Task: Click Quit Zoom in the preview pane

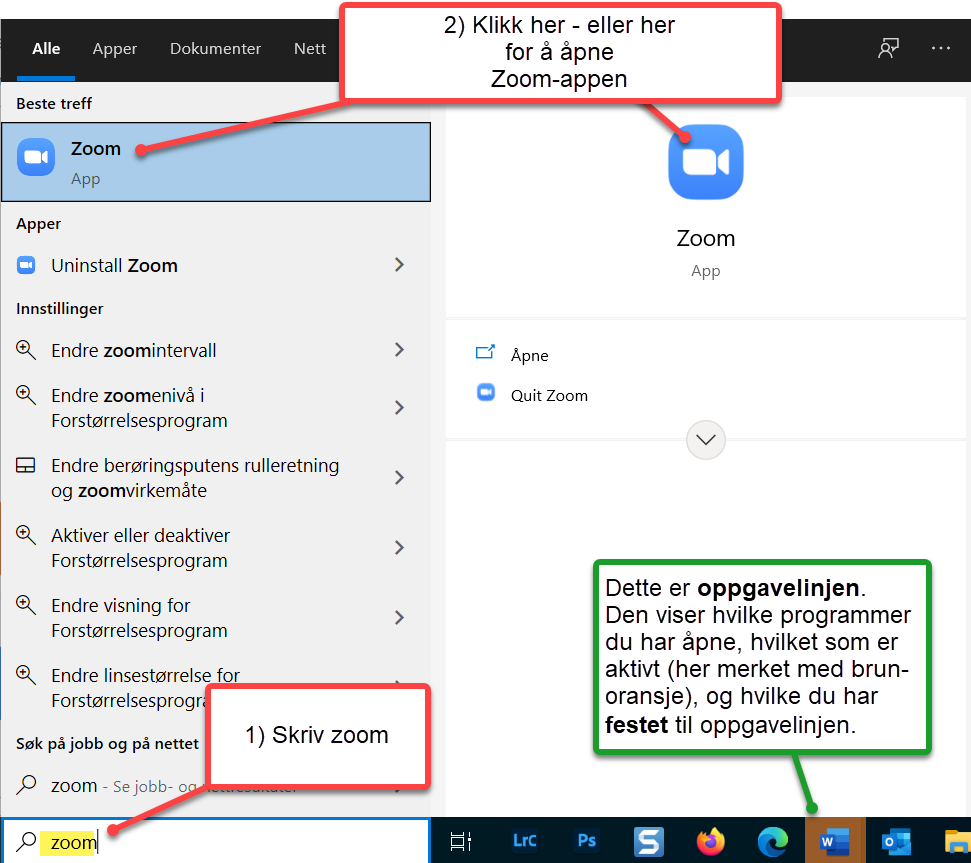Action: (549, 395)
